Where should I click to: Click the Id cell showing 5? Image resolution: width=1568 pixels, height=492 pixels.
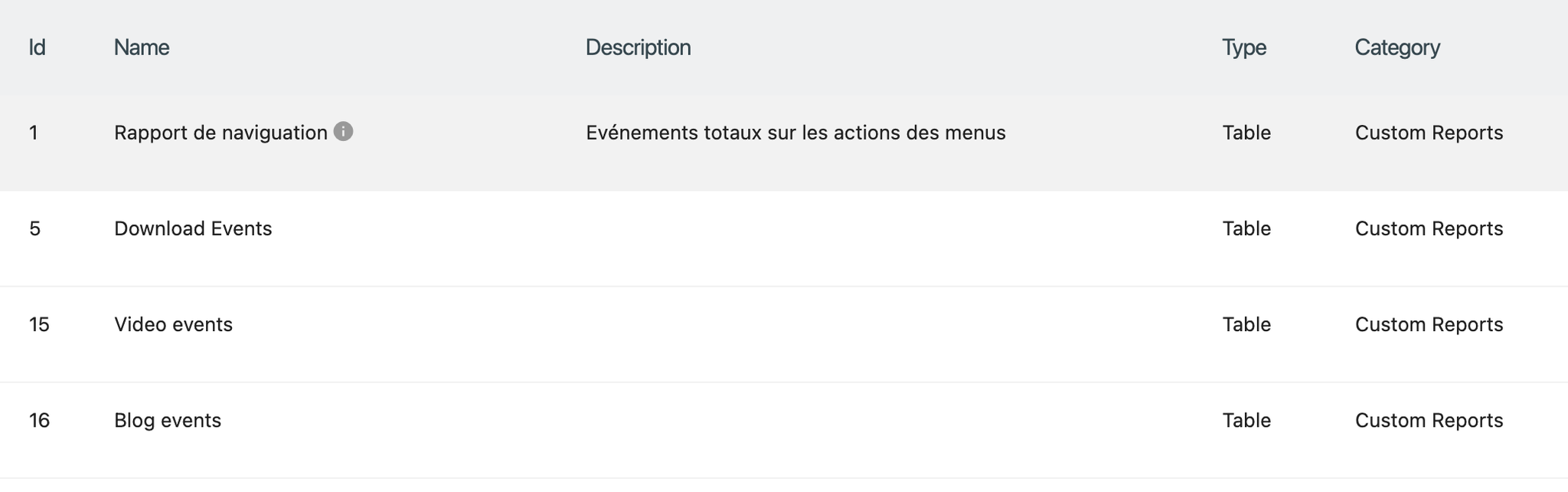click(34, 228)
